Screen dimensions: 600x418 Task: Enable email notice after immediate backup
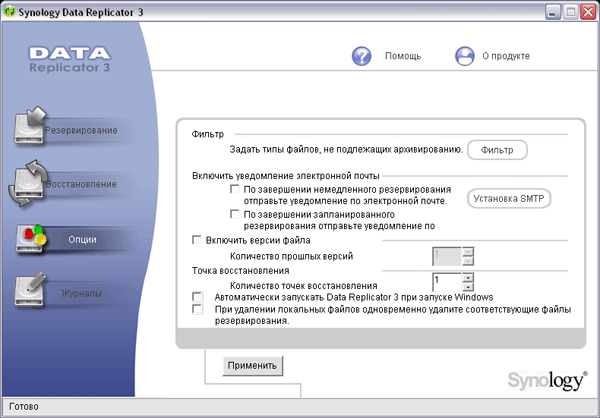[x=235, y=189]
